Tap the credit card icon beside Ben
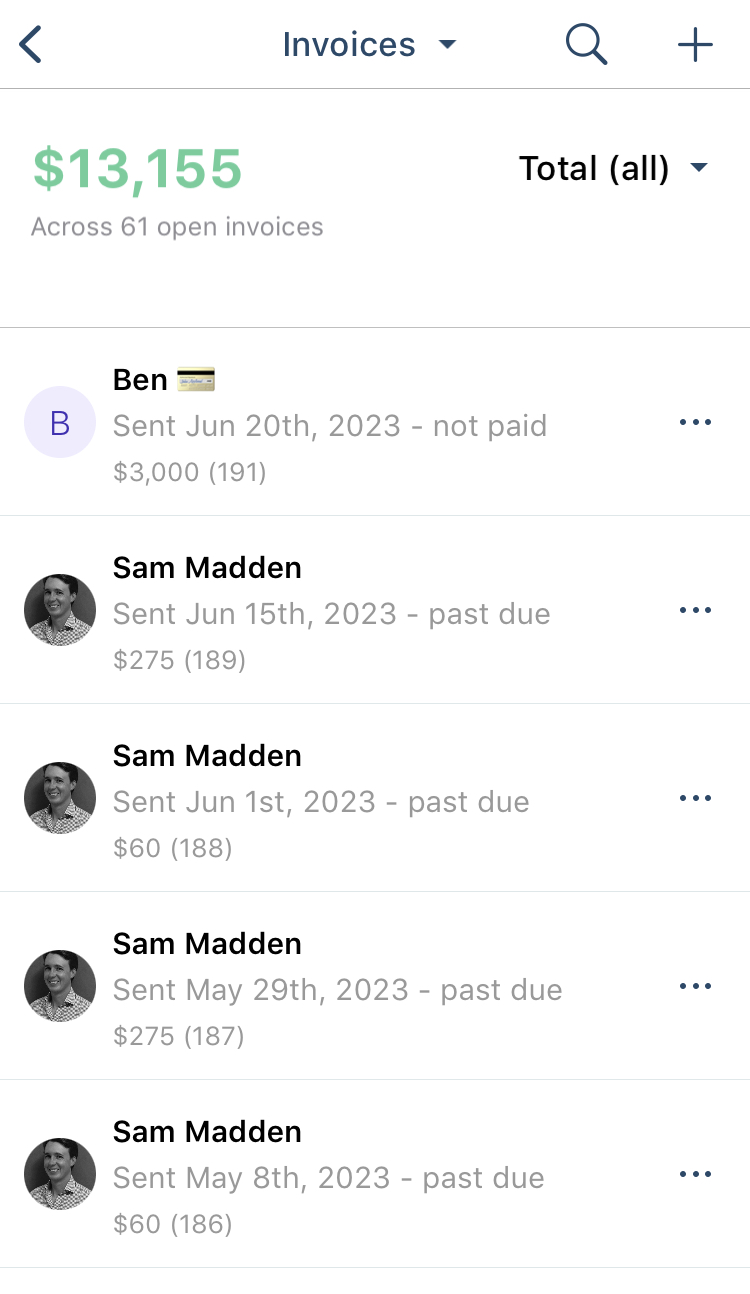Viewport: 750px width, 1294px height. coord(196,380)
